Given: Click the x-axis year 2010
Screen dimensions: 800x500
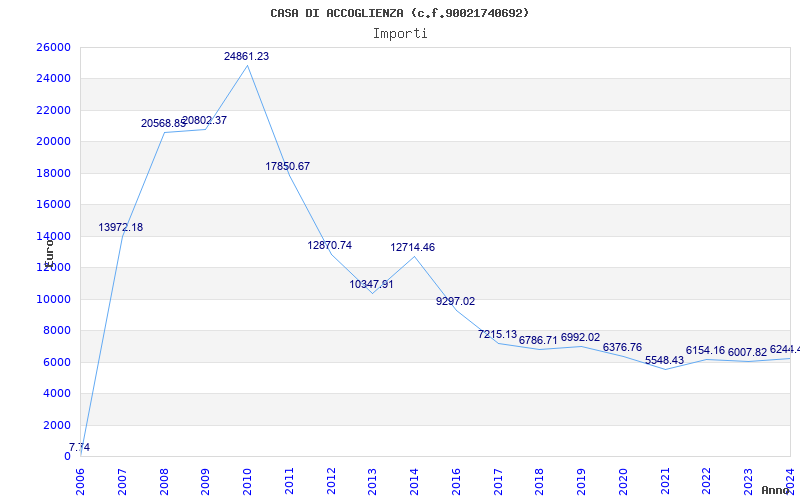Looking at the screenshot, I should 247,482.
